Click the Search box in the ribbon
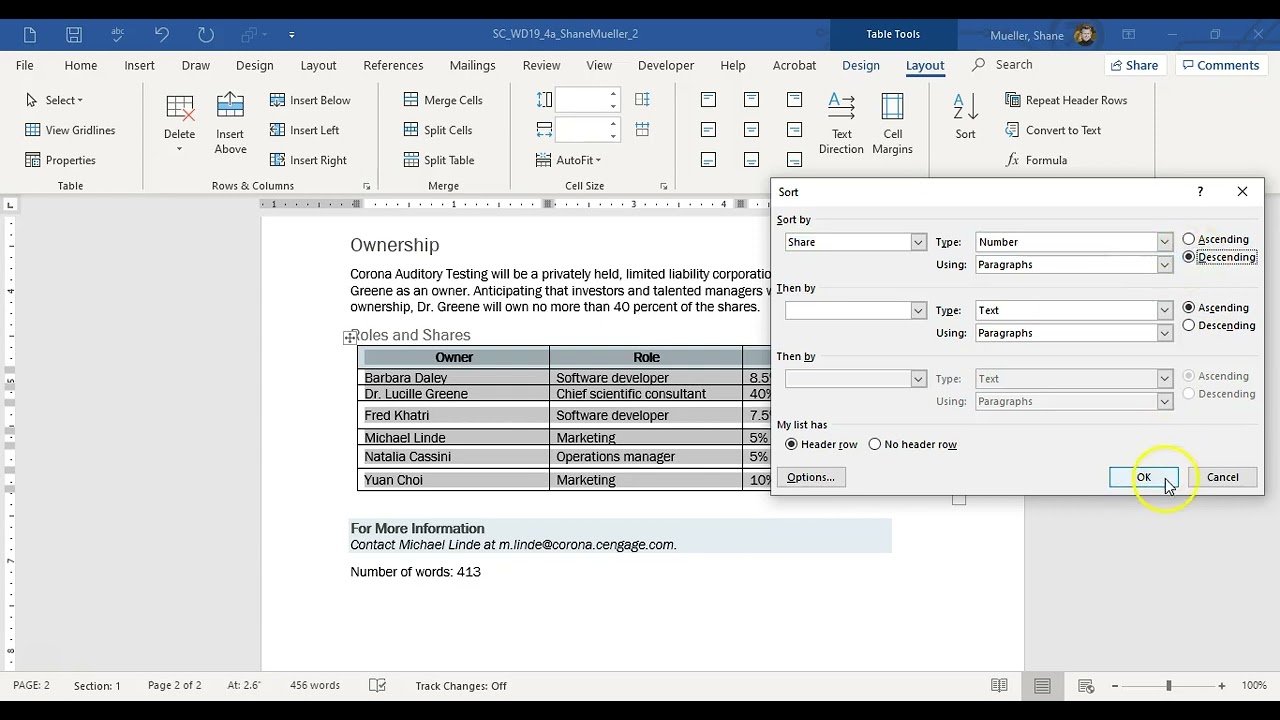The height and width of the screenshot is (720, 1280). point(1003,65)
